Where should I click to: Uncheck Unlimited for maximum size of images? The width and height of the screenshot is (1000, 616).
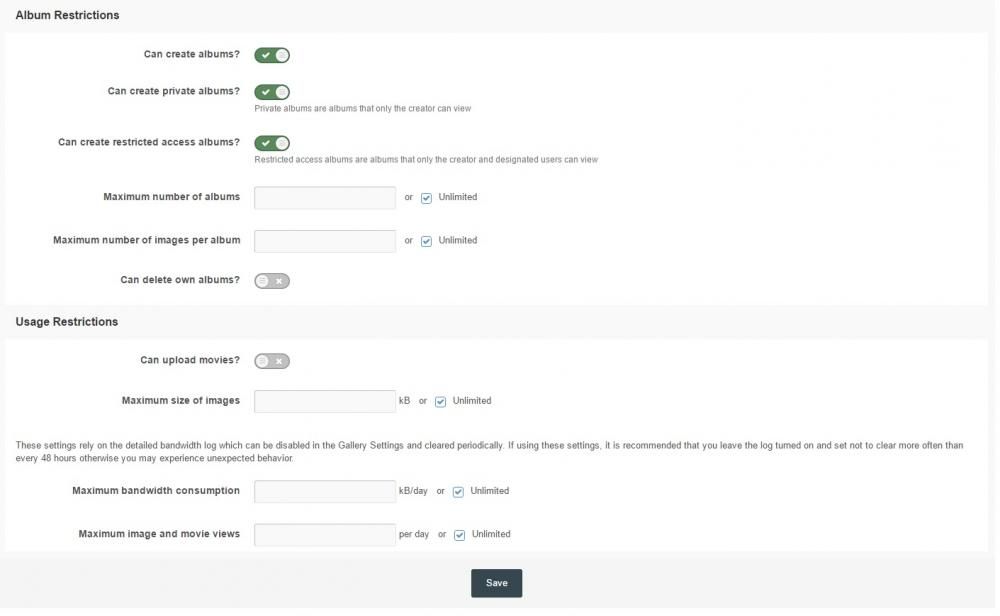pos(441,402)
